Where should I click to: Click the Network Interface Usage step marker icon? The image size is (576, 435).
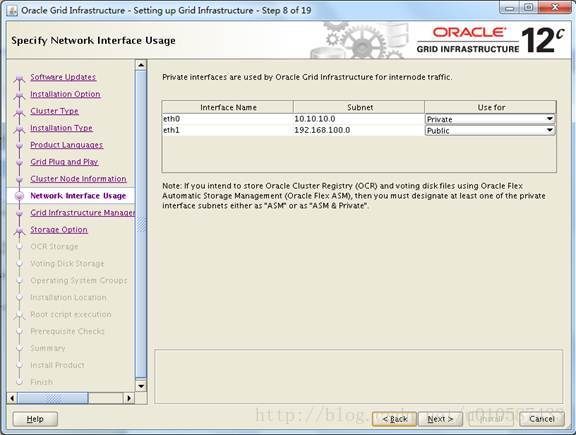pyautogui.click(x=19, y=196)
